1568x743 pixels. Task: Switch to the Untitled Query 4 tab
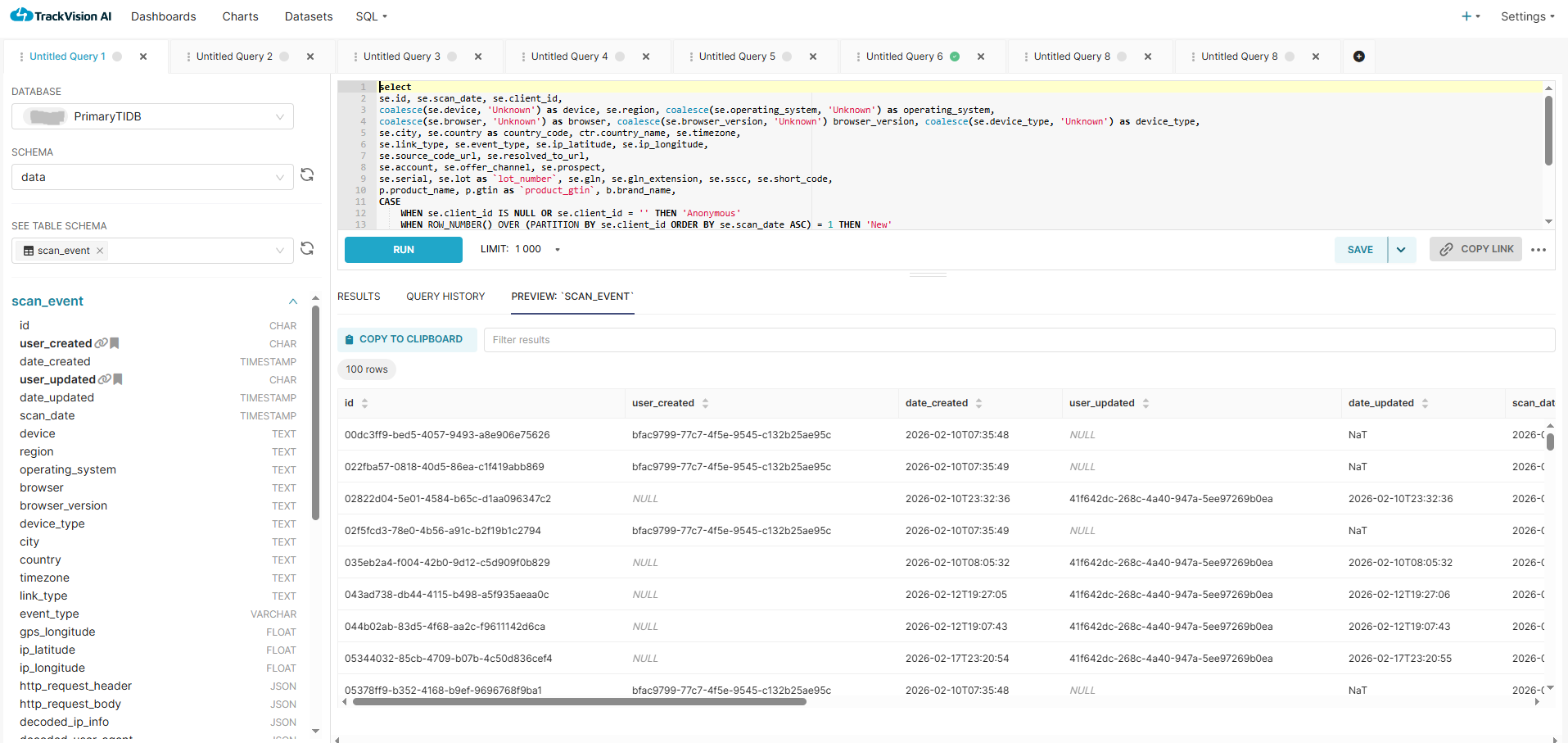(x=569, y=57)
